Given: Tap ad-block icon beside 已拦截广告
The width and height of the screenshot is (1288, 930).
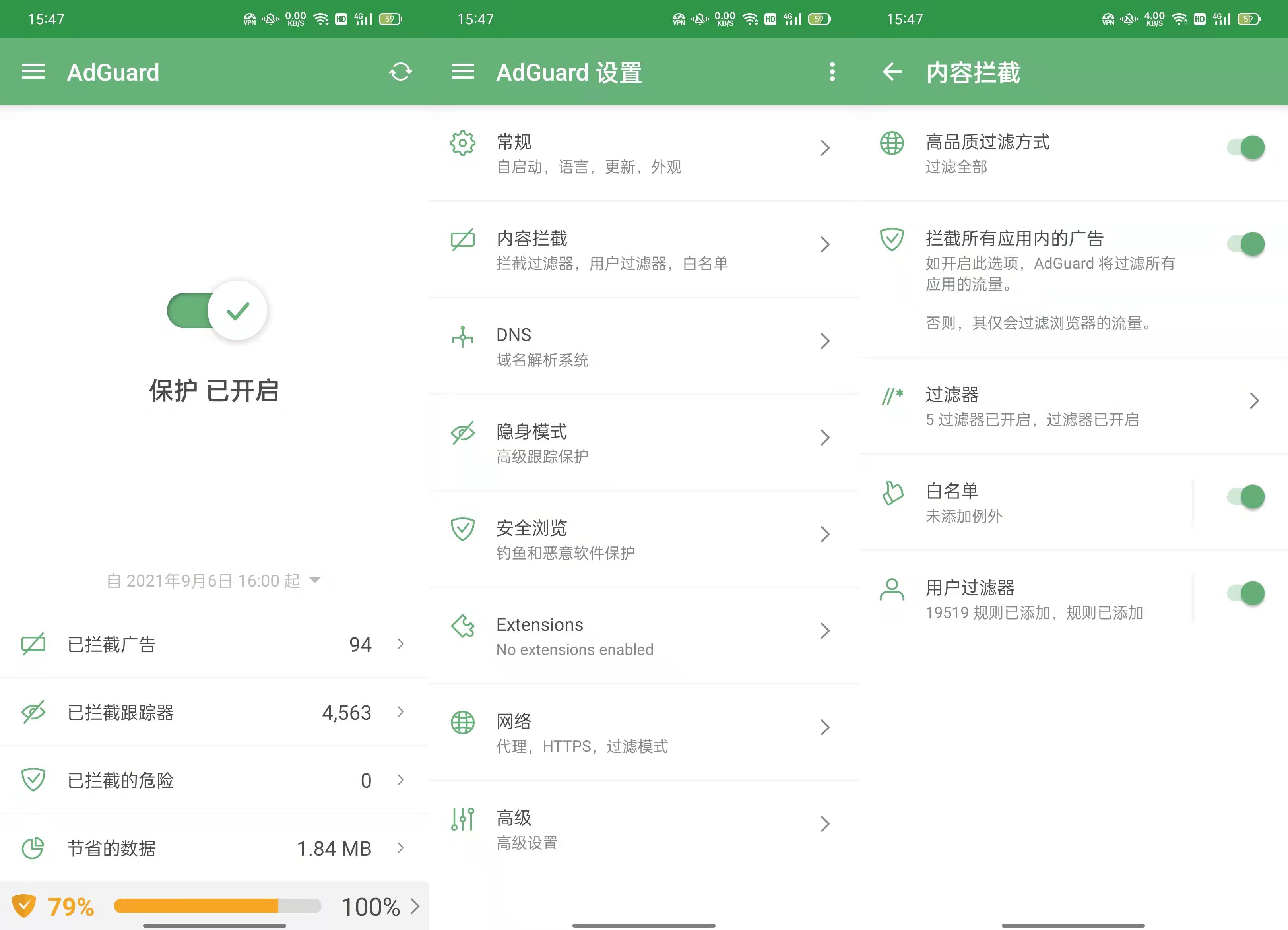Looking at the screenshot, I should click(33, 644).
